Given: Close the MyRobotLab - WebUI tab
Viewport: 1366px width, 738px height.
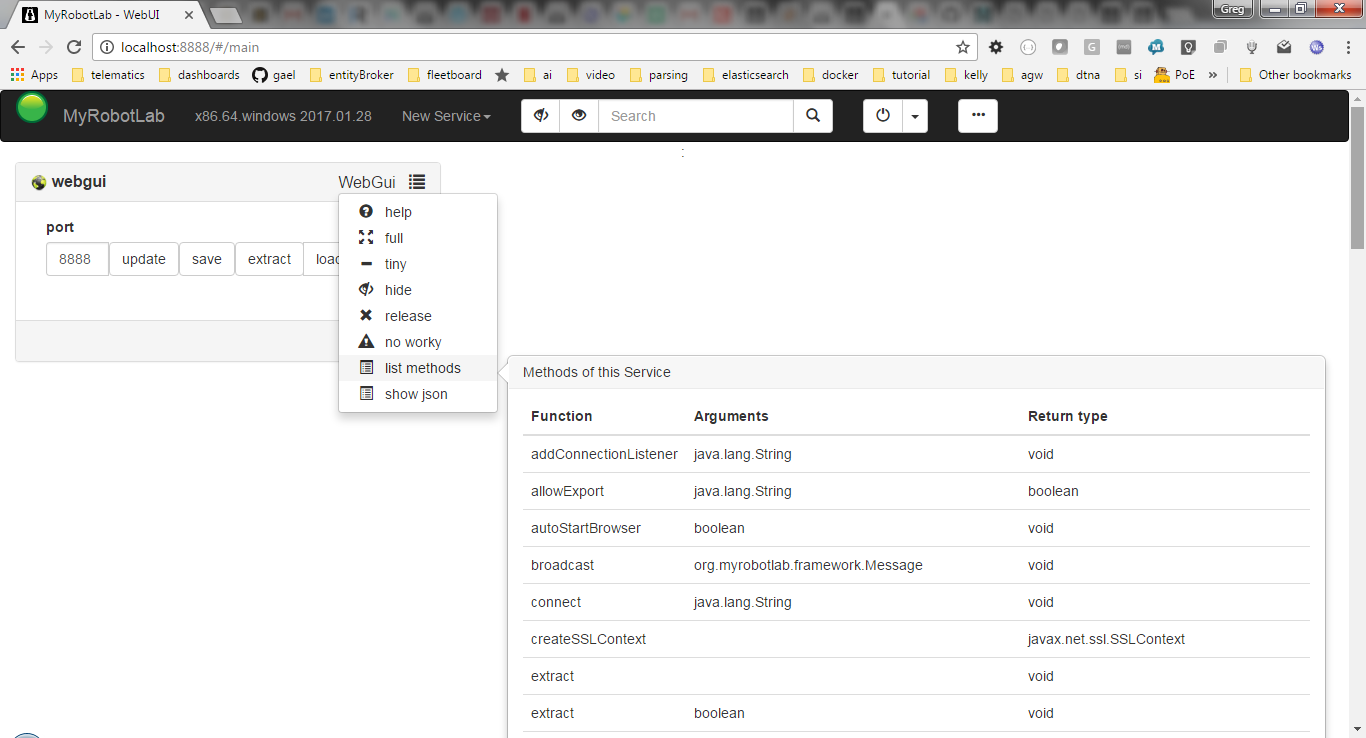Looking at the screenshot, I should pyautogui.click(x=189, y=15).
